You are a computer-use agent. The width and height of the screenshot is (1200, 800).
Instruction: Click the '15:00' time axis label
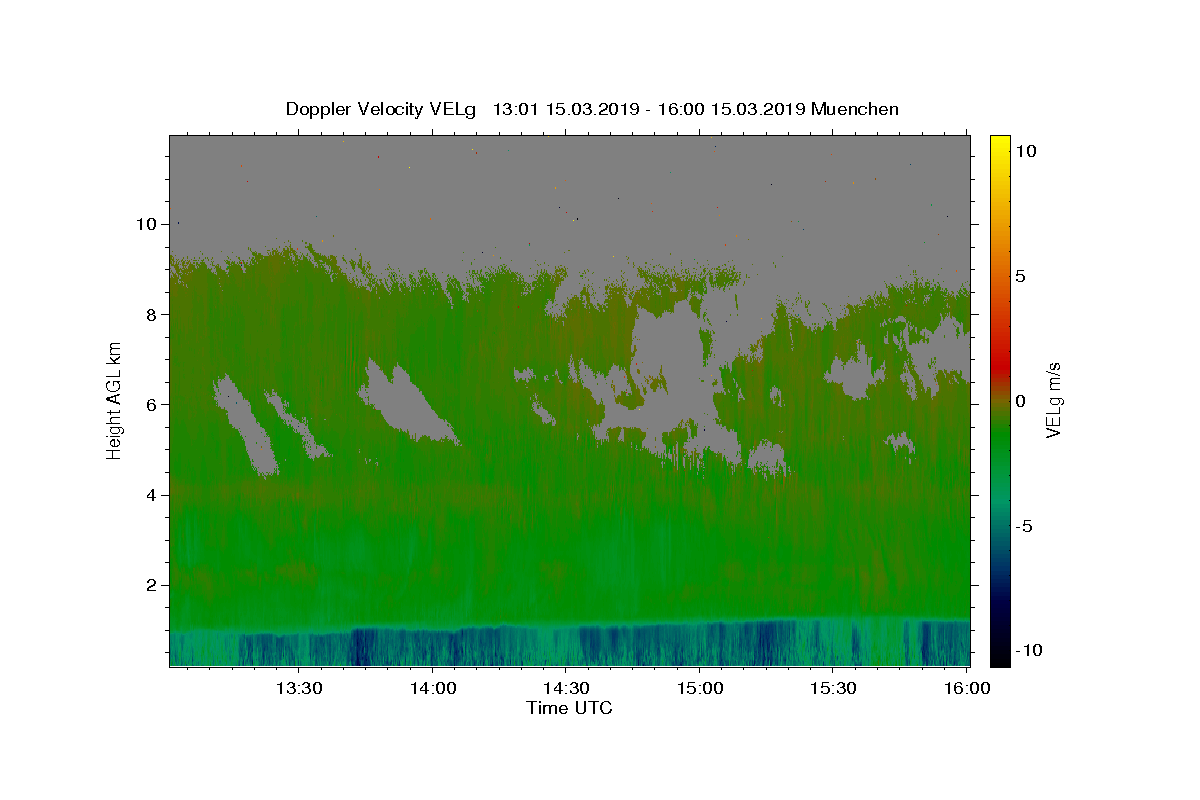700,688
